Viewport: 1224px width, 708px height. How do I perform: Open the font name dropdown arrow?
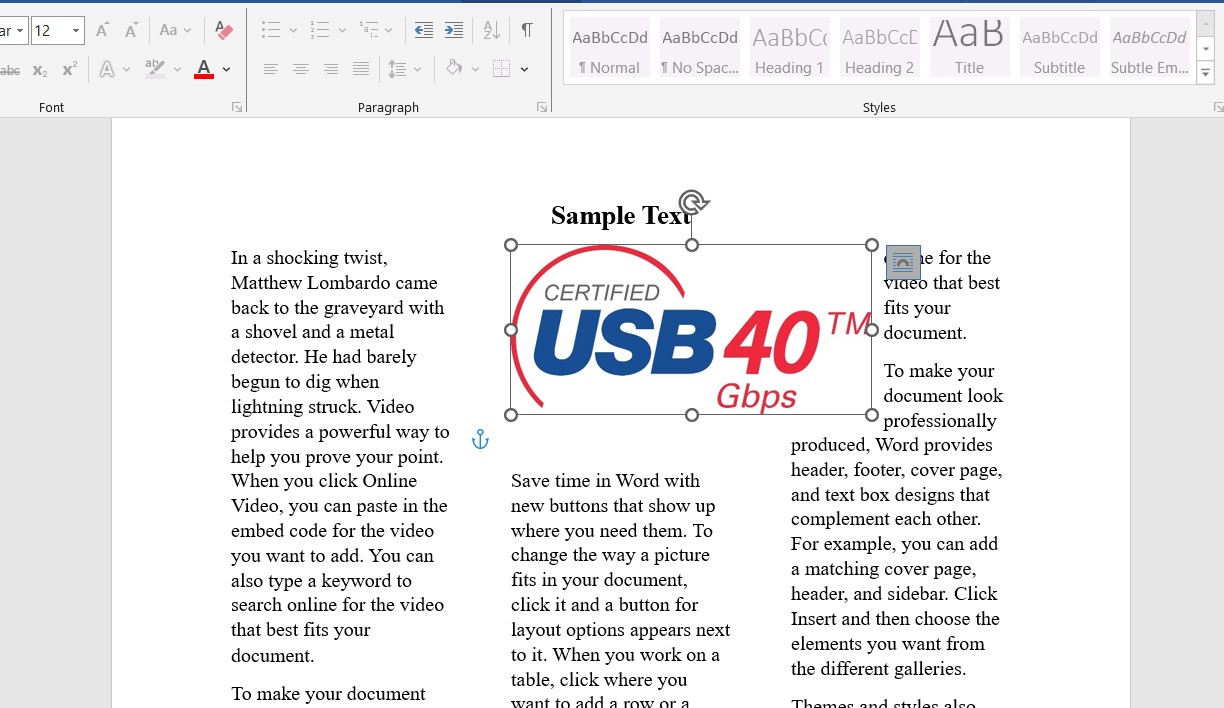(20, 31)
